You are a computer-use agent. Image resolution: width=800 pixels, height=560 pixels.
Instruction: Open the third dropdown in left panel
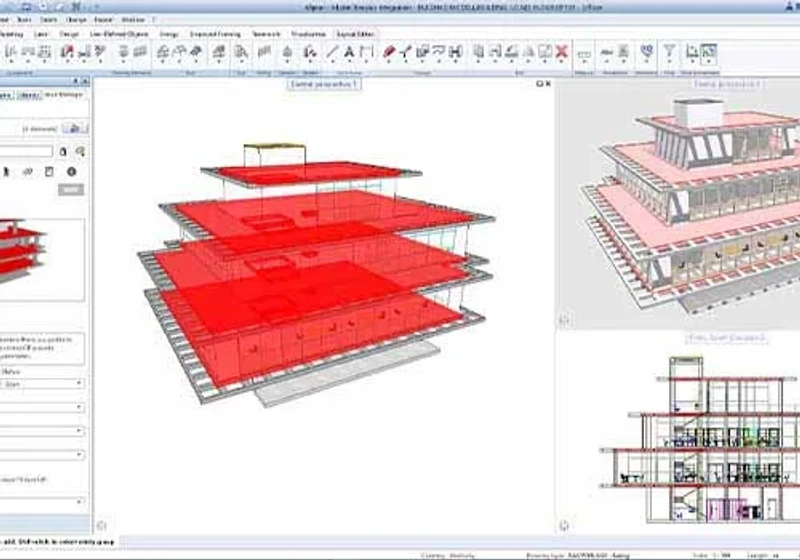pos(42,431)
